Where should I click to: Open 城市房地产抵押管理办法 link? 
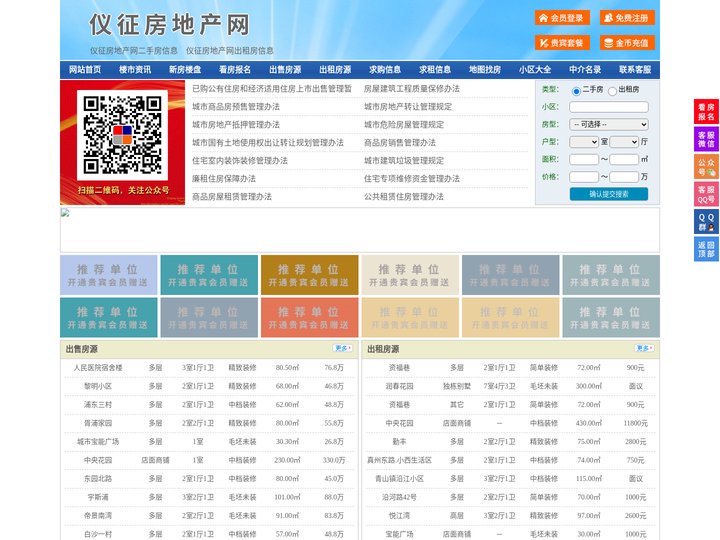coord(236,124)
